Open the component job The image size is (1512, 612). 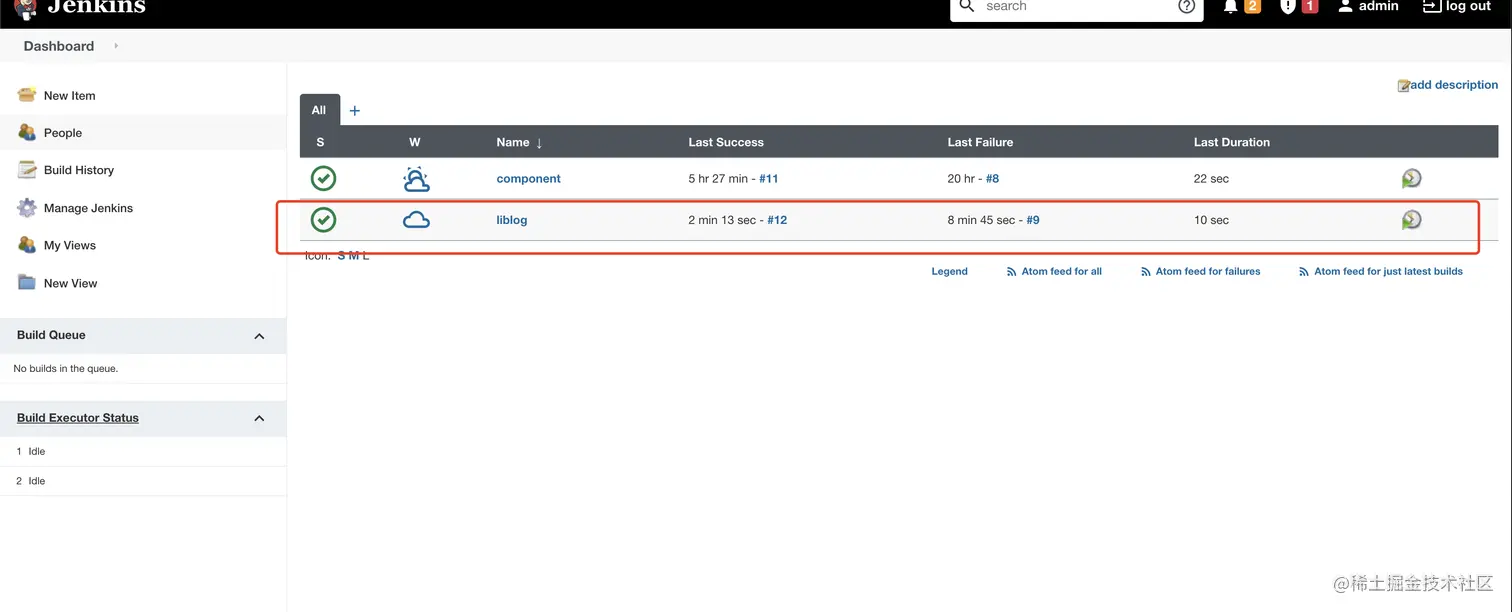point(529,179)
